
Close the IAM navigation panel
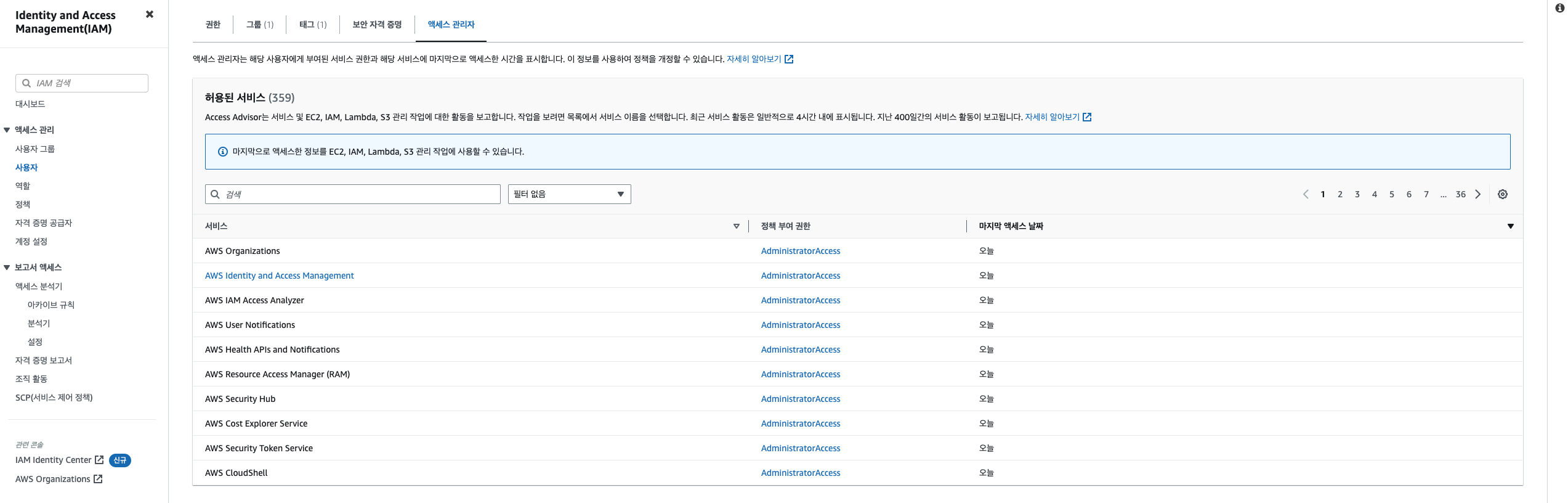coord(149,14)
